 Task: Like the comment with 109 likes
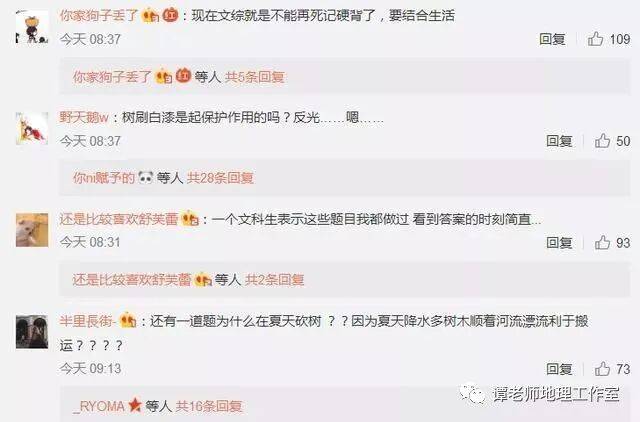(596, 39)
